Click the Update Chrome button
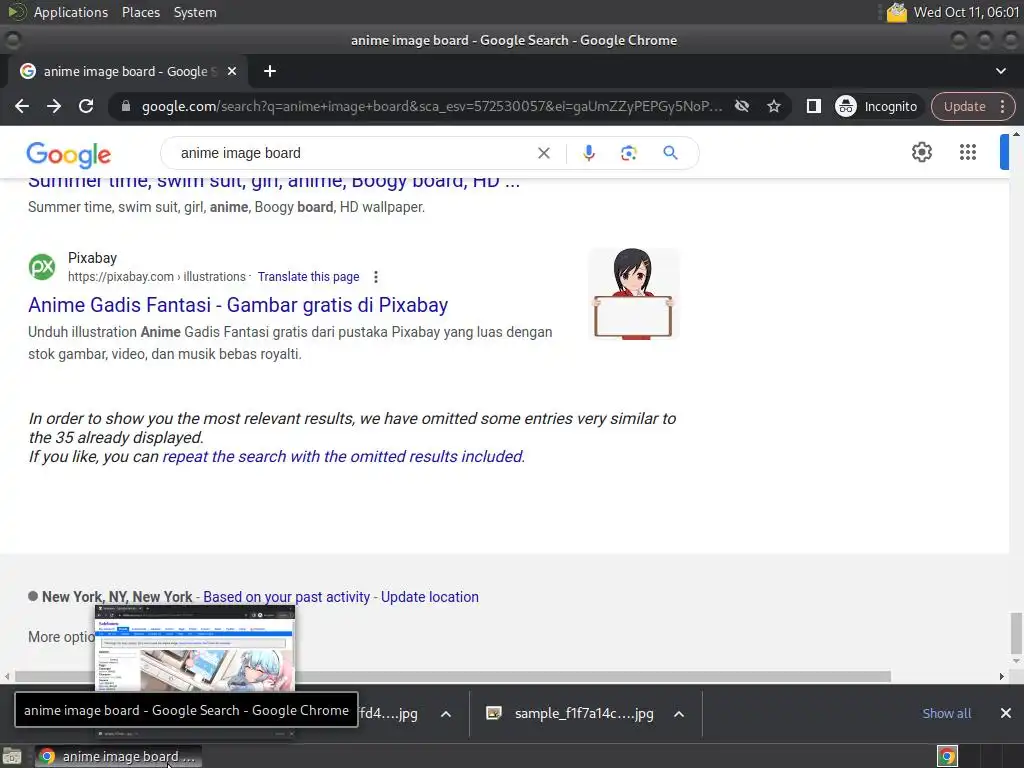Viewport: 1024px width, 768px height. 964,106
